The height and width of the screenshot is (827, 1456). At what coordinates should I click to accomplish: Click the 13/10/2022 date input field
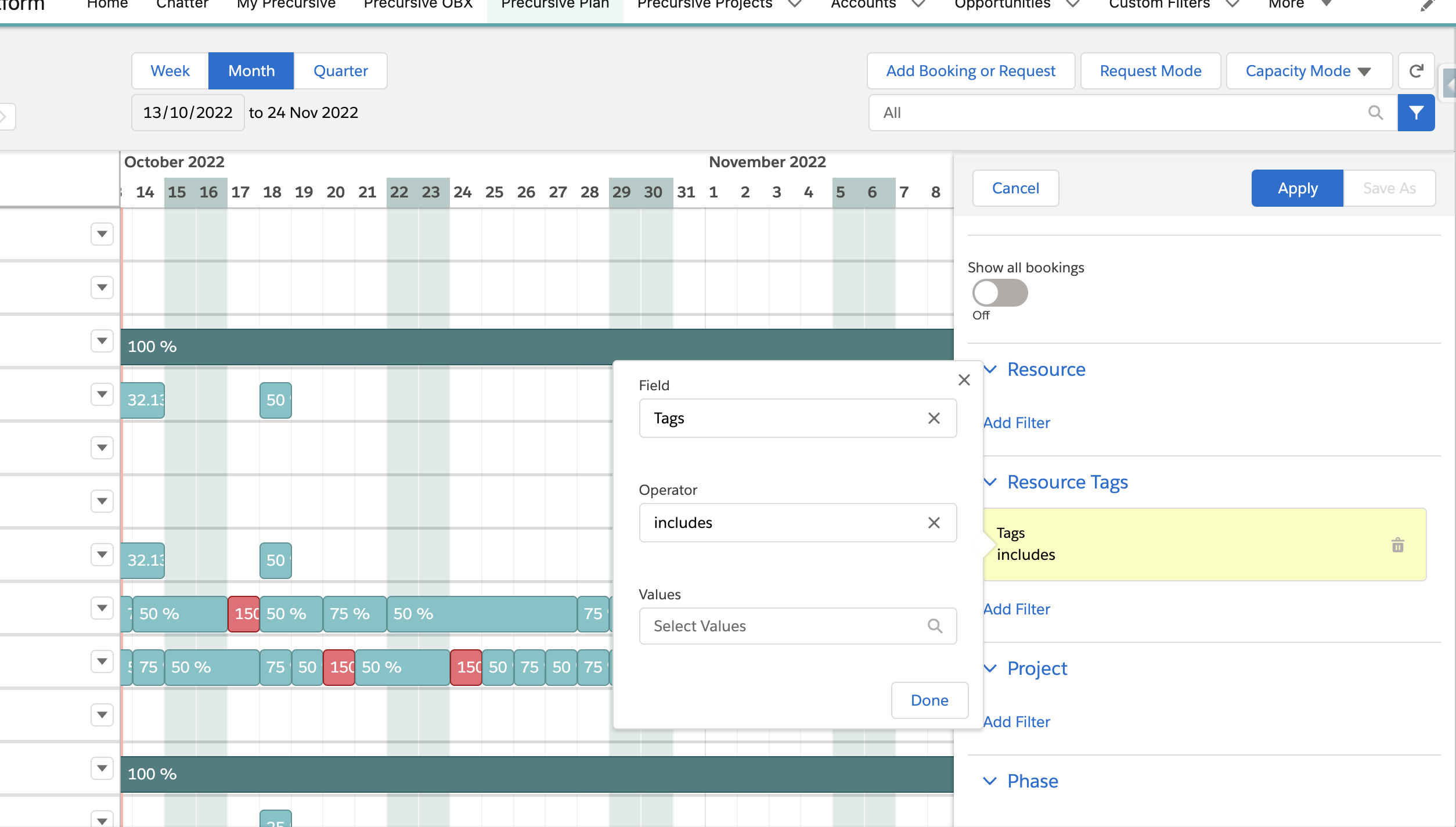(x=187, y=112)
